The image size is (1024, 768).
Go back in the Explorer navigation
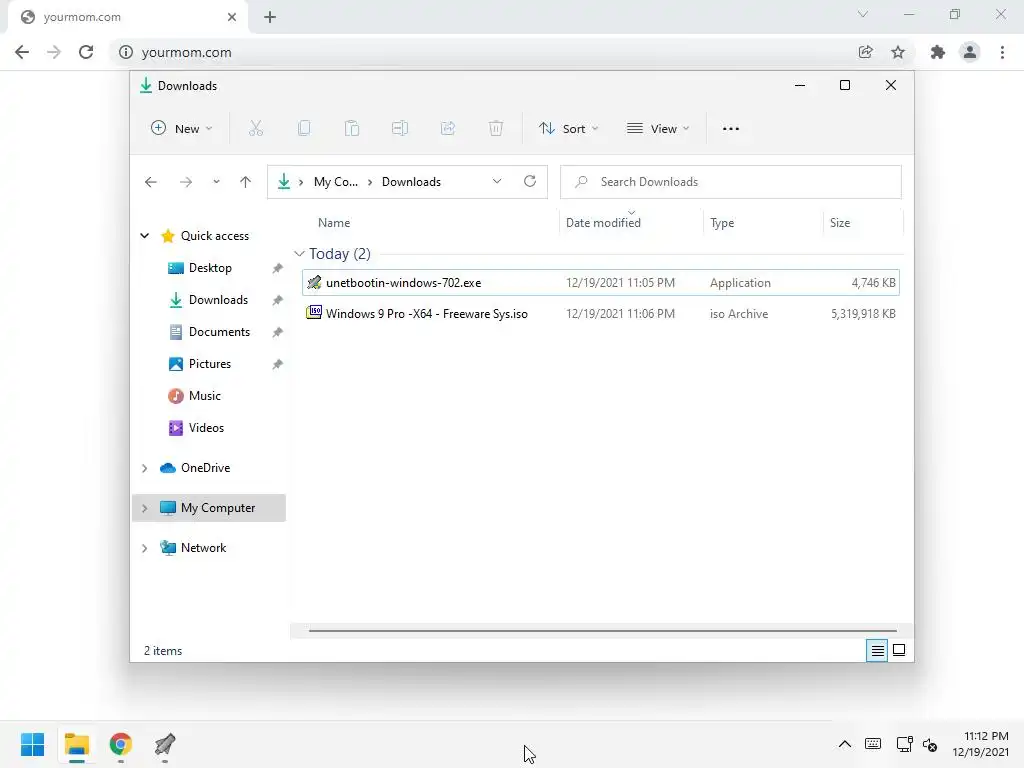tap(151, 182)
